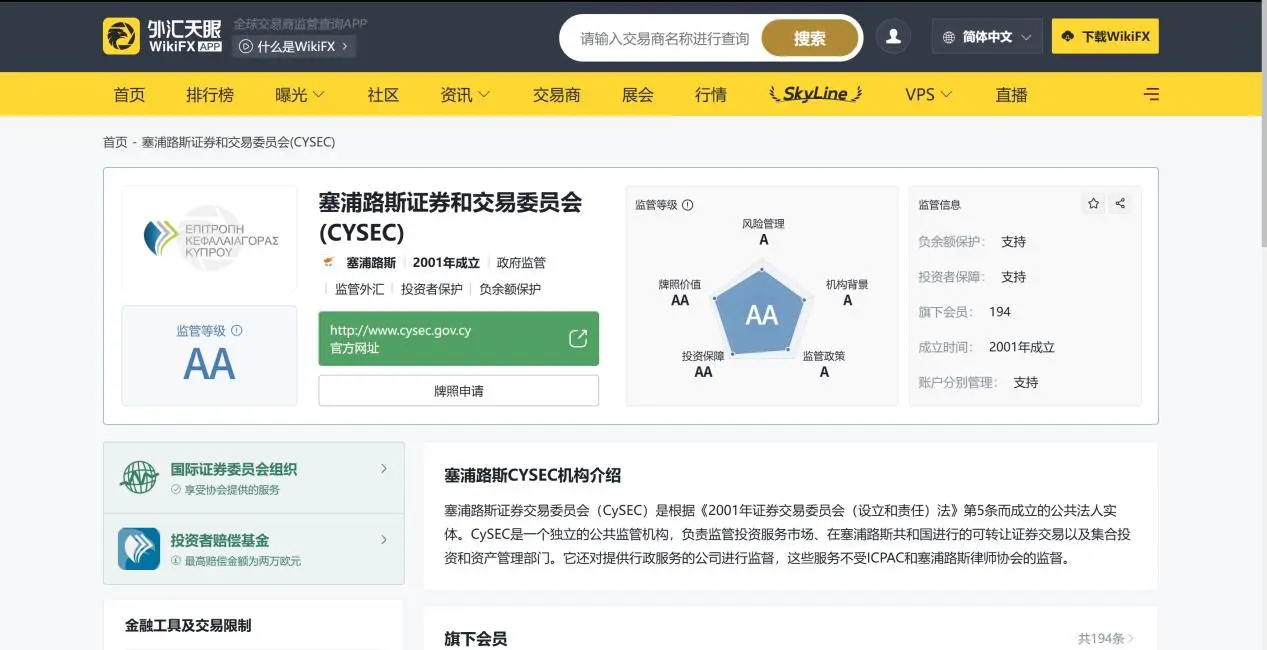Screen dimensions: 1267x650
Task: Open the 共194条 members link
Action: (1106, 638)
